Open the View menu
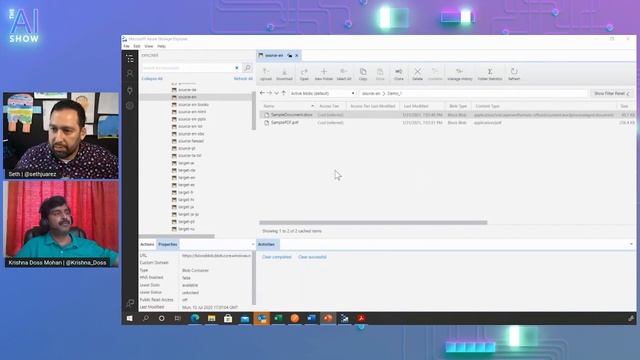The width and height of the screenshot is (640, 360). click(x=149, y=47)
